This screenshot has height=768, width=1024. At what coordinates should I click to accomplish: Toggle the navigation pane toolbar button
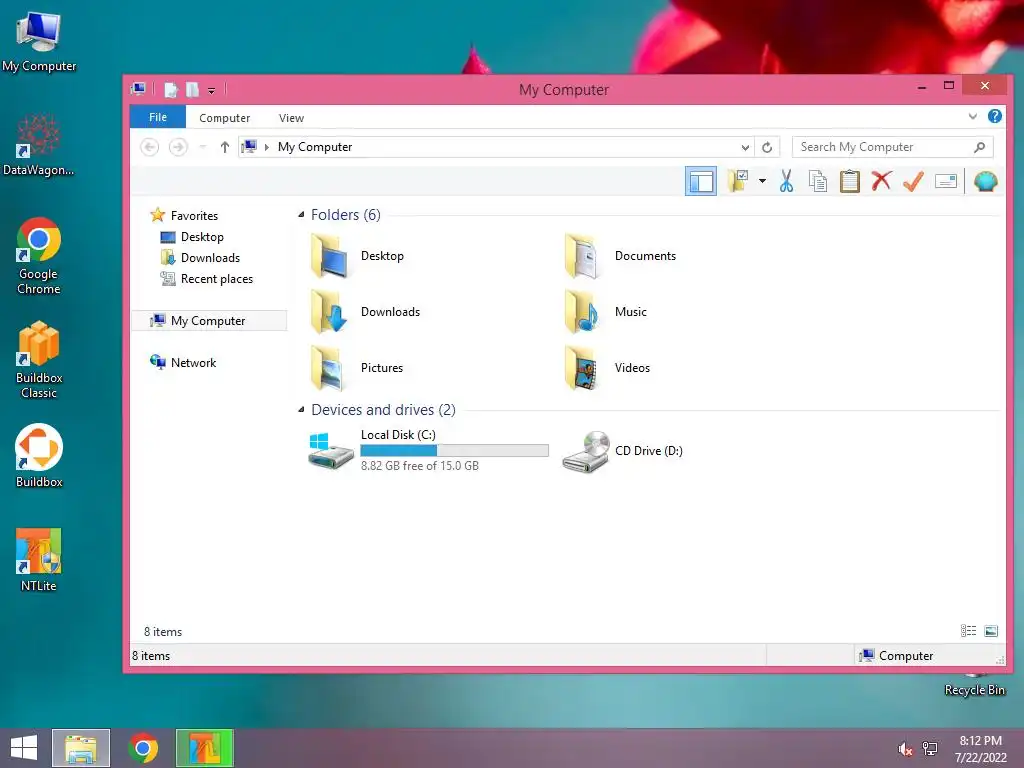coord(701,181)
